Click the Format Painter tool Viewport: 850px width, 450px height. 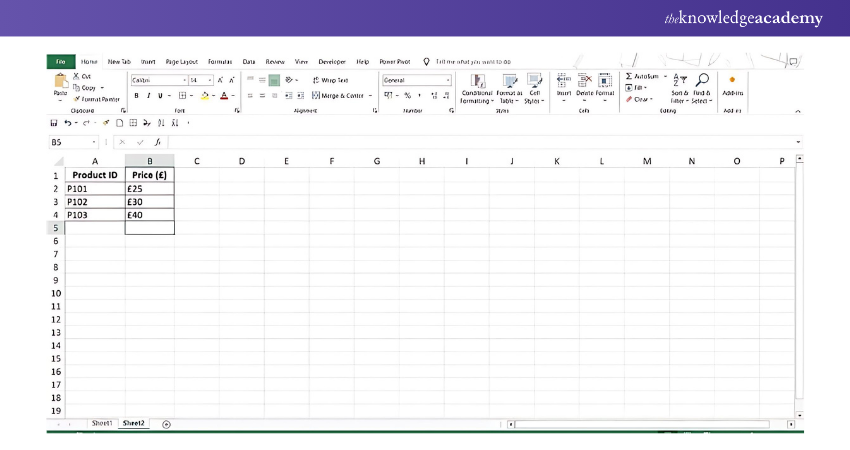click(x=97, y=99)
